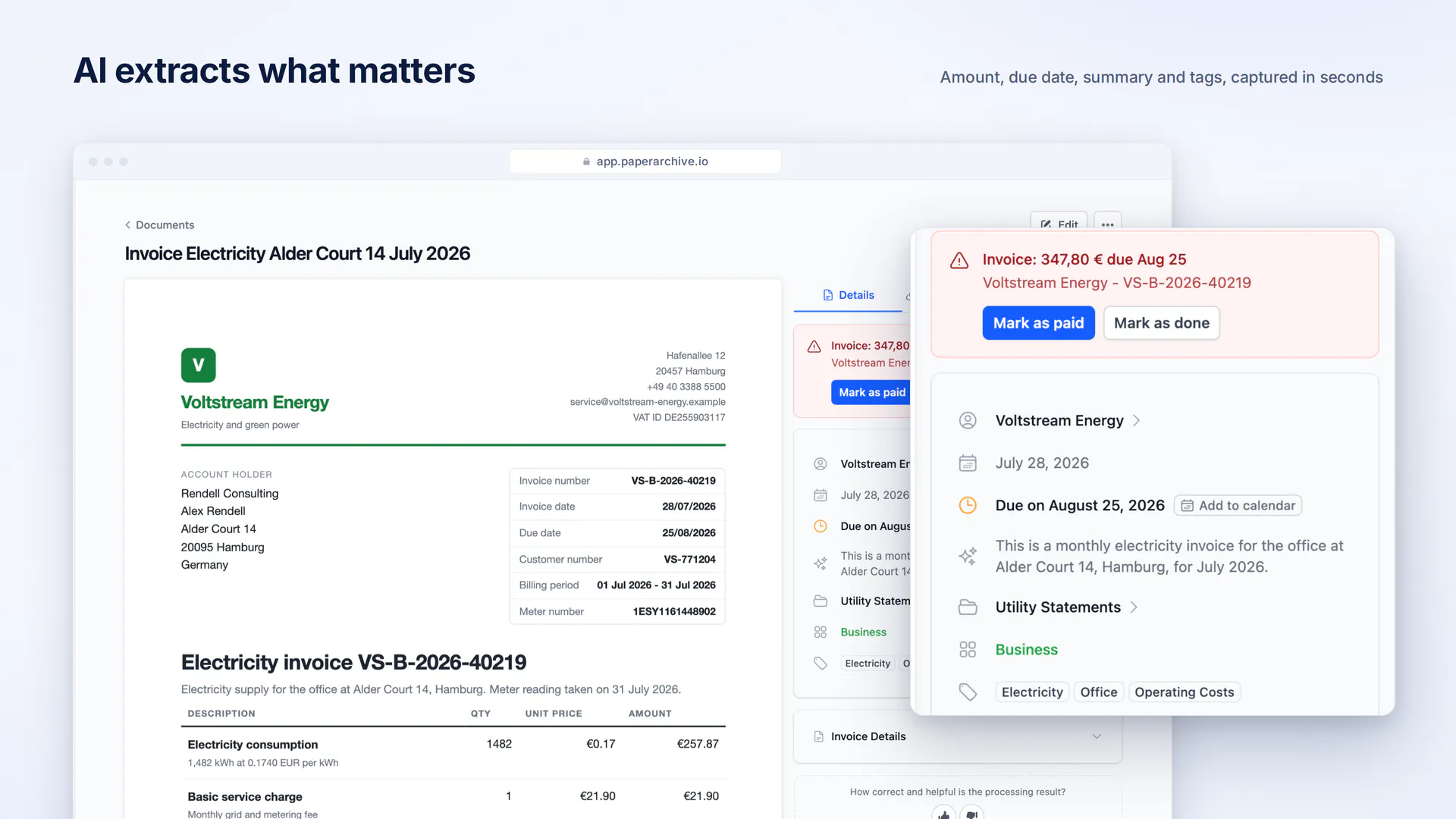Click the Office tag

click(x=1099, y=692)
